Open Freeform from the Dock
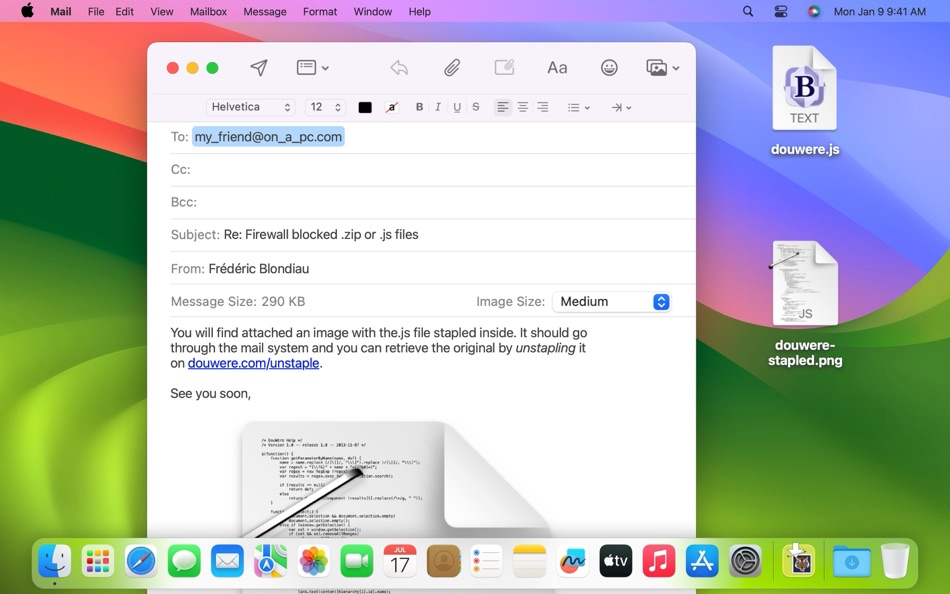 pyautogui.click(x=573, y=561)
